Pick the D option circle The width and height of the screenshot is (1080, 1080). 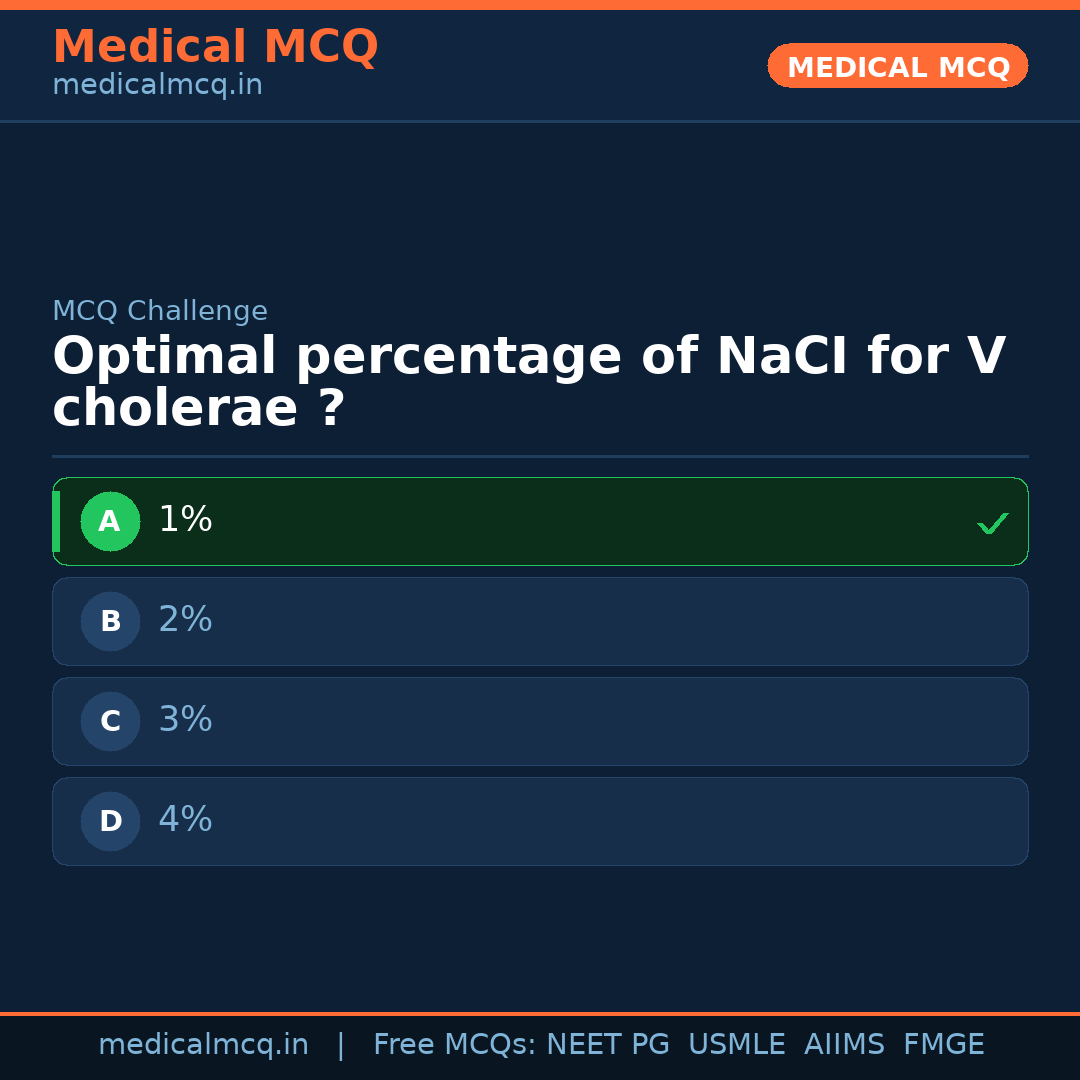pos(110,821)
